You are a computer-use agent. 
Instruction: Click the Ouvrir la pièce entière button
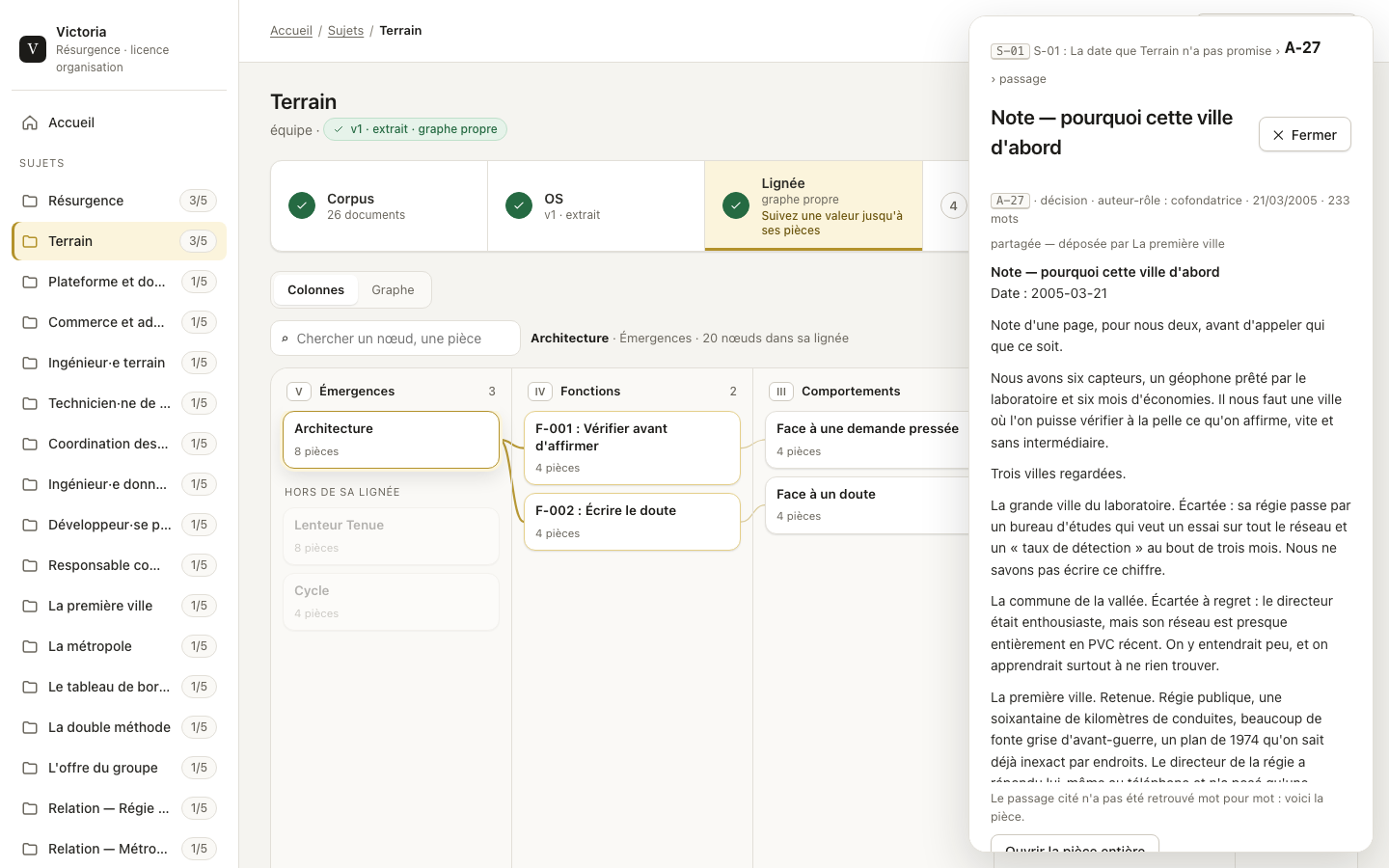[1075, 845]
